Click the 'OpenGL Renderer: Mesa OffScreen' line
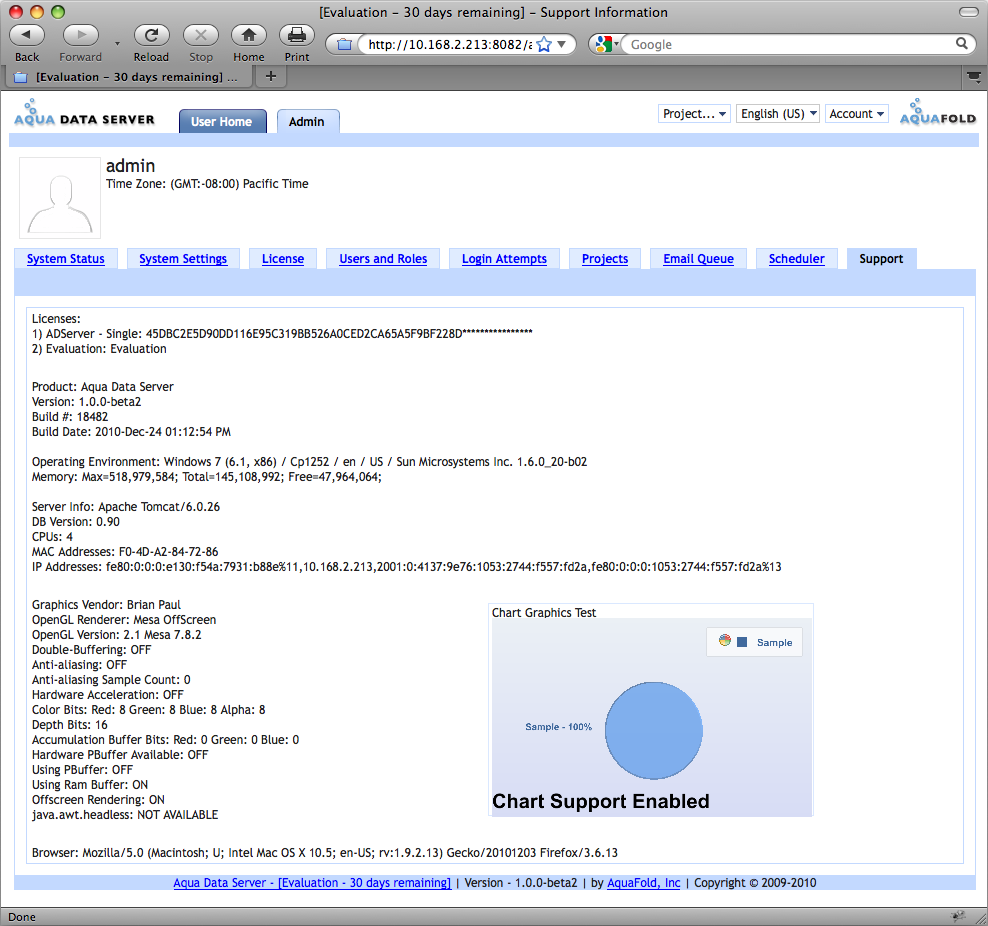 pyautogui.click(x=124, y=620)
